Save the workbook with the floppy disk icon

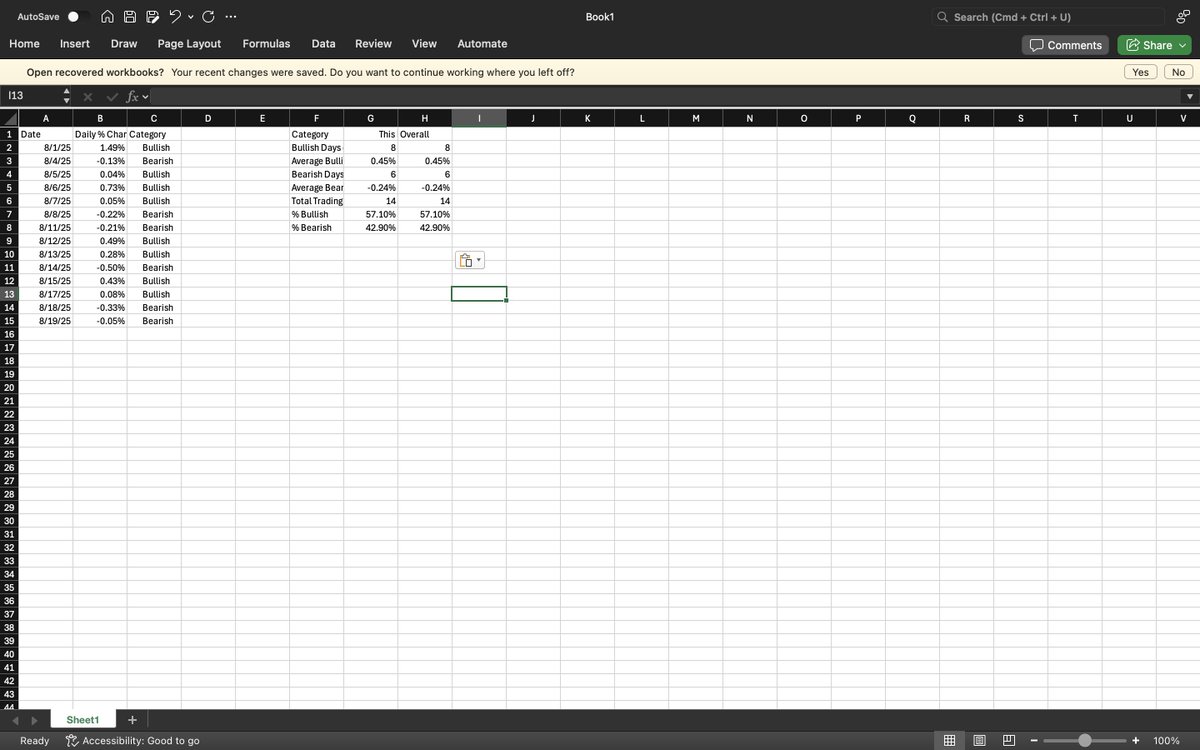click(x=130, y=17)
